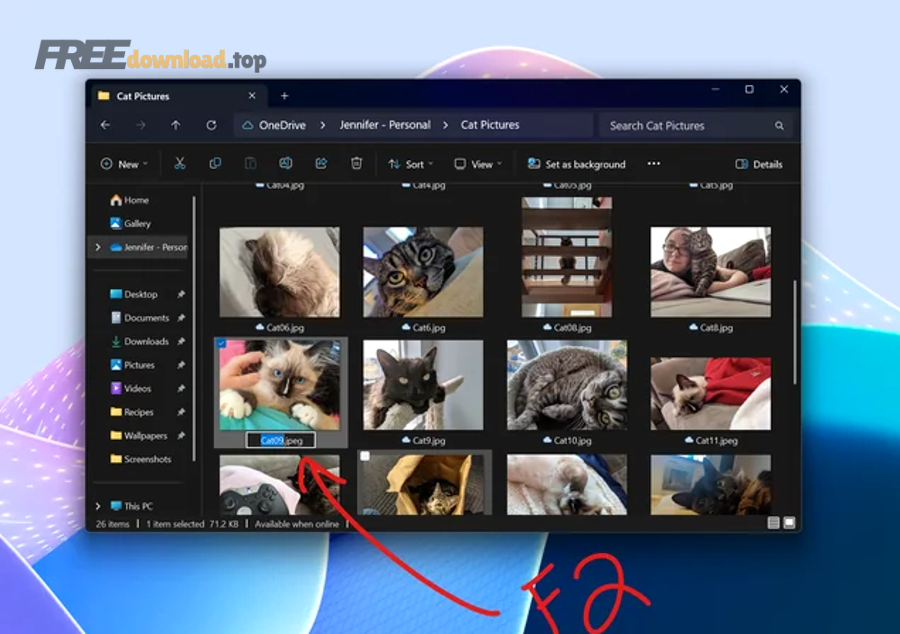Expand chevron after Jennifer - Personal breadcrumb

pos(445,125)
